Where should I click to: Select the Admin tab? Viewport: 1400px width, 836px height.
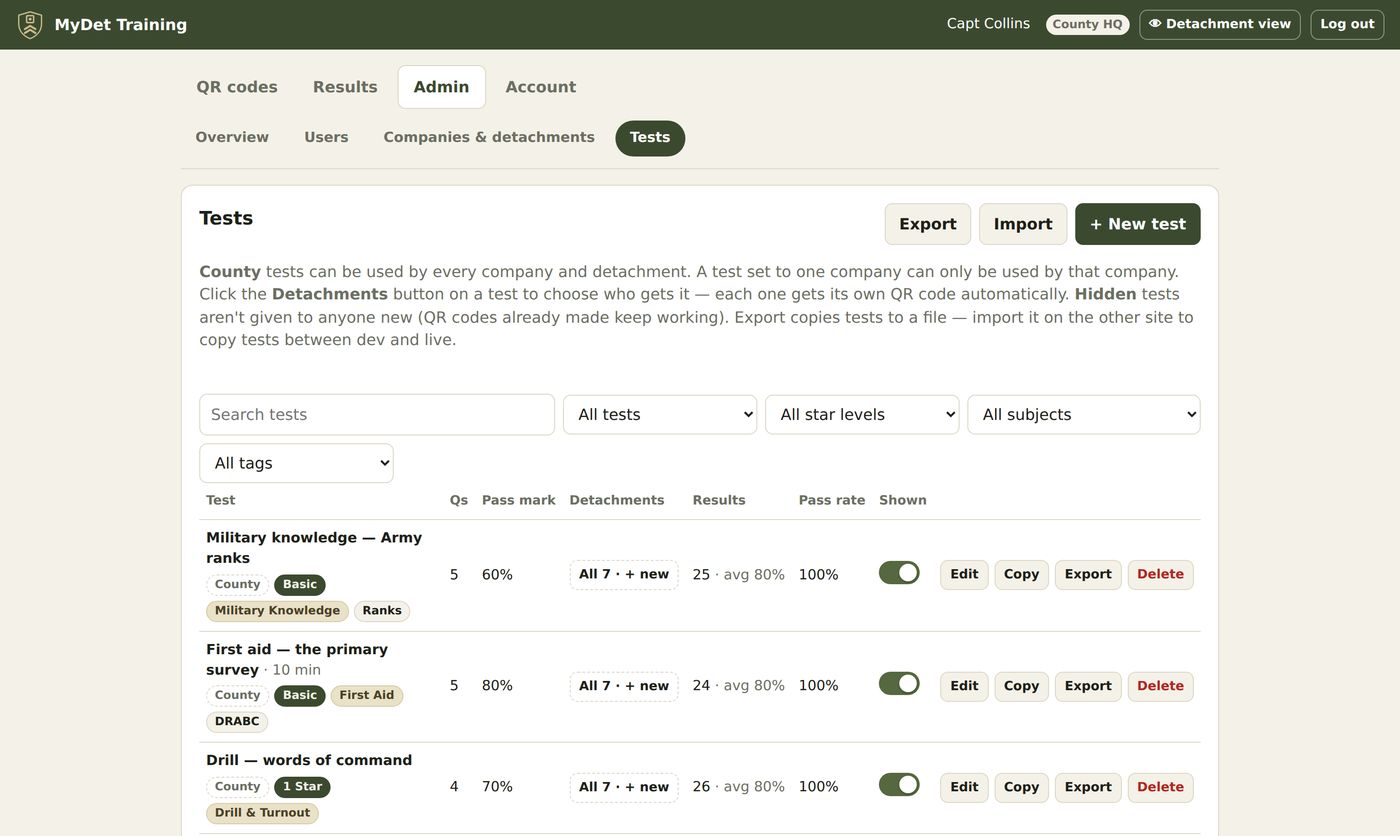[442, 87]
